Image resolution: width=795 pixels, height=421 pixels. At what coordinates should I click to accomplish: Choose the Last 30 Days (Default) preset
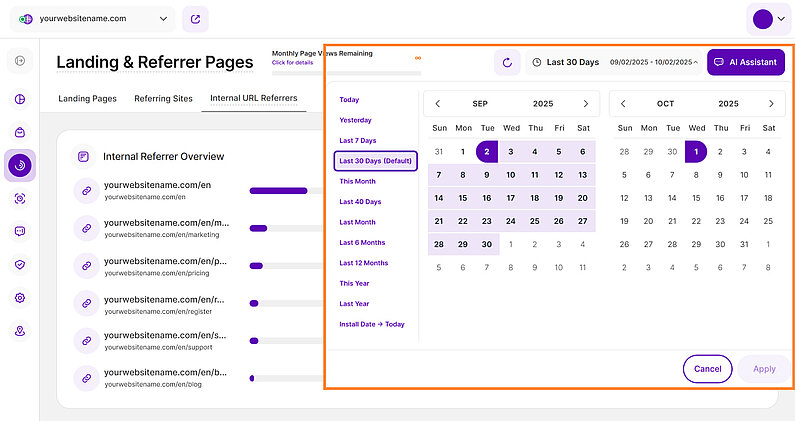coord(375,161)
